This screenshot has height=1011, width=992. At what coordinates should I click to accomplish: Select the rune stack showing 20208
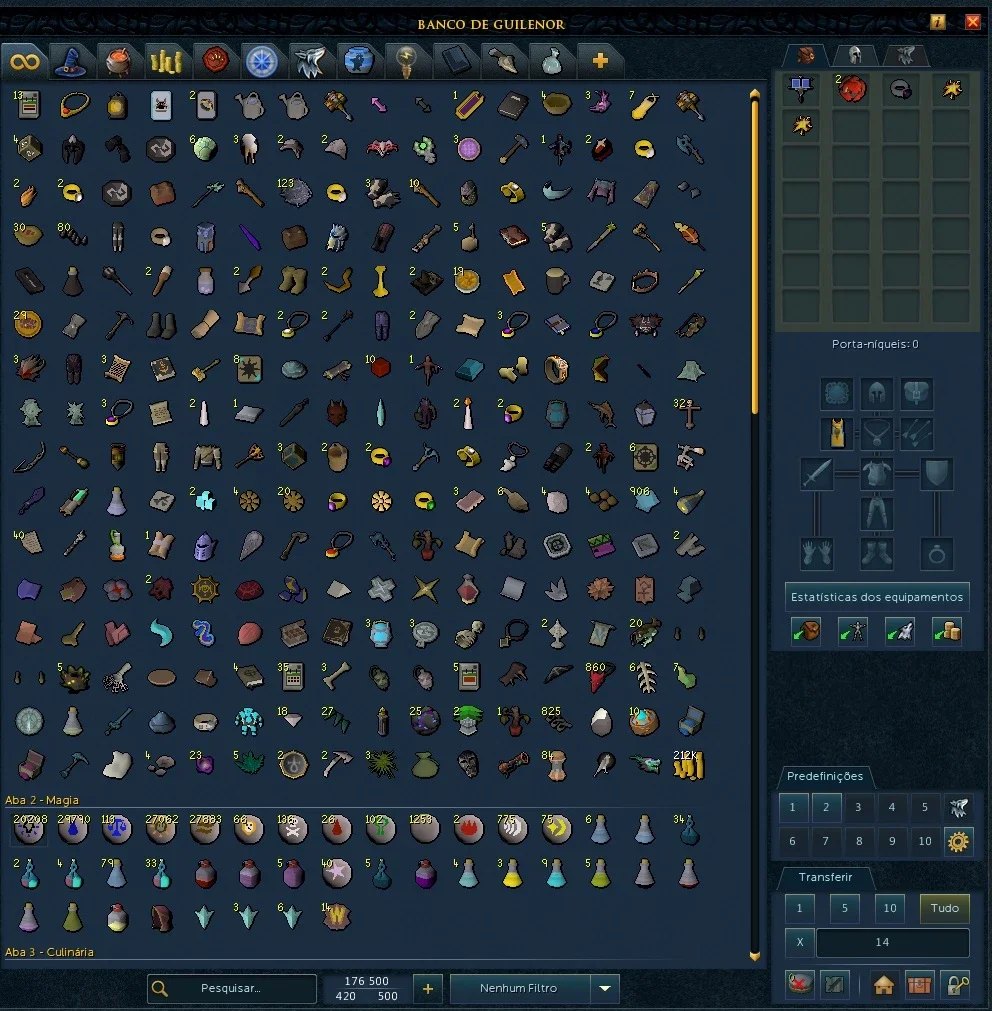(x=30, y=828)
